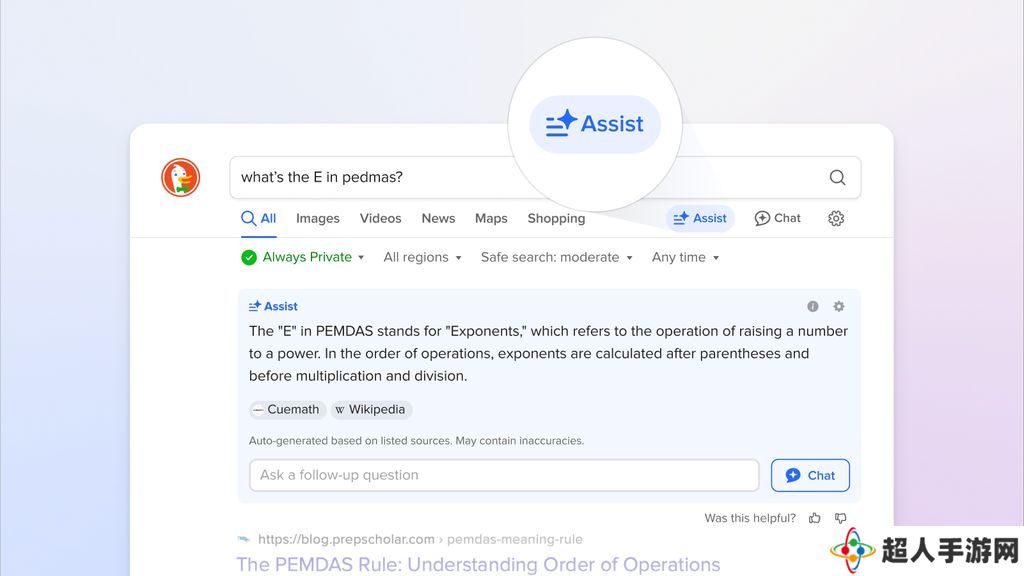Open the All regions dropdown

tap(423, 257)
